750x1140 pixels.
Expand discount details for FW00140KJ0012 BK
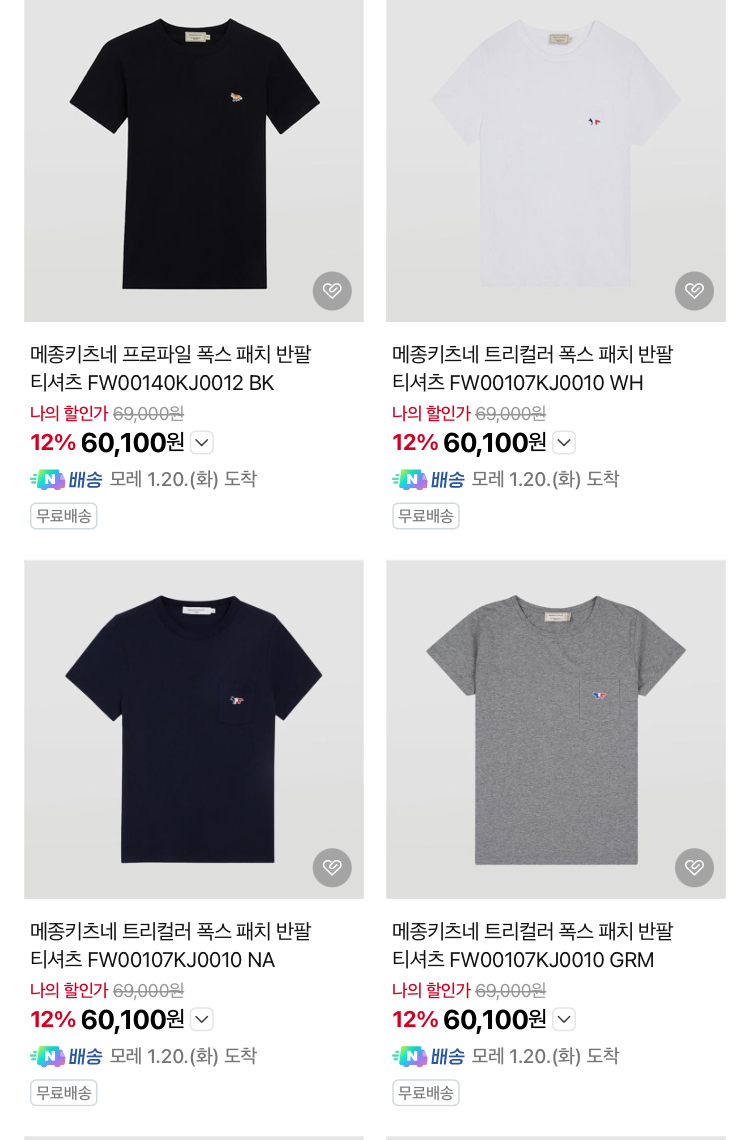pyautogui.click(x=202, y=443)
